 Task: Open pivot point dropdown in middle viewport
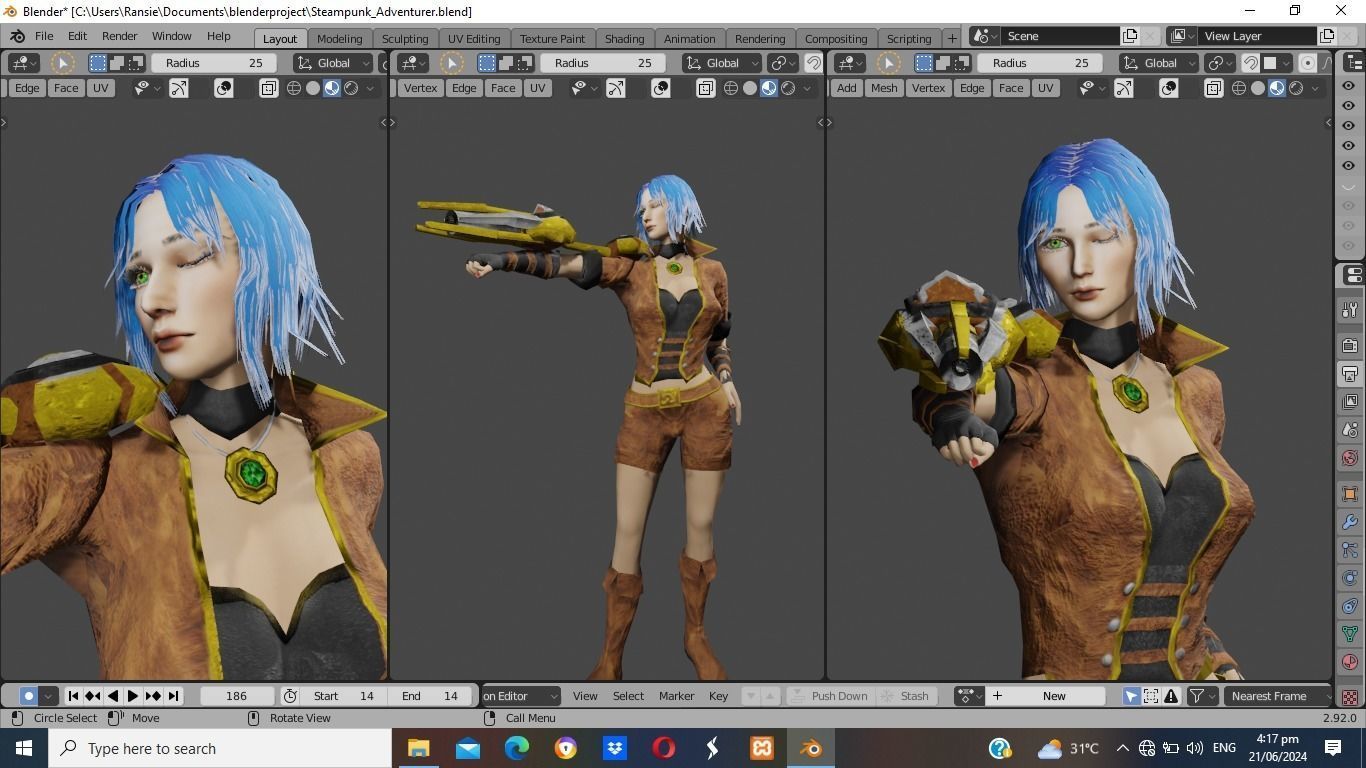point(783,63)
